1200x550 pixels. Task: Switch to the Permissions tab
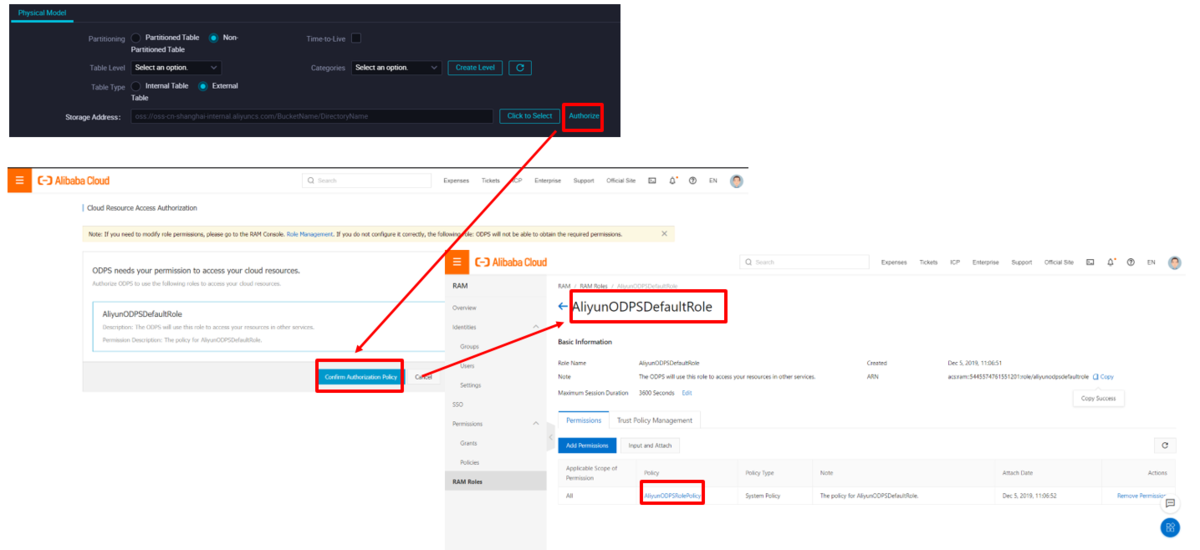[584, 420]
